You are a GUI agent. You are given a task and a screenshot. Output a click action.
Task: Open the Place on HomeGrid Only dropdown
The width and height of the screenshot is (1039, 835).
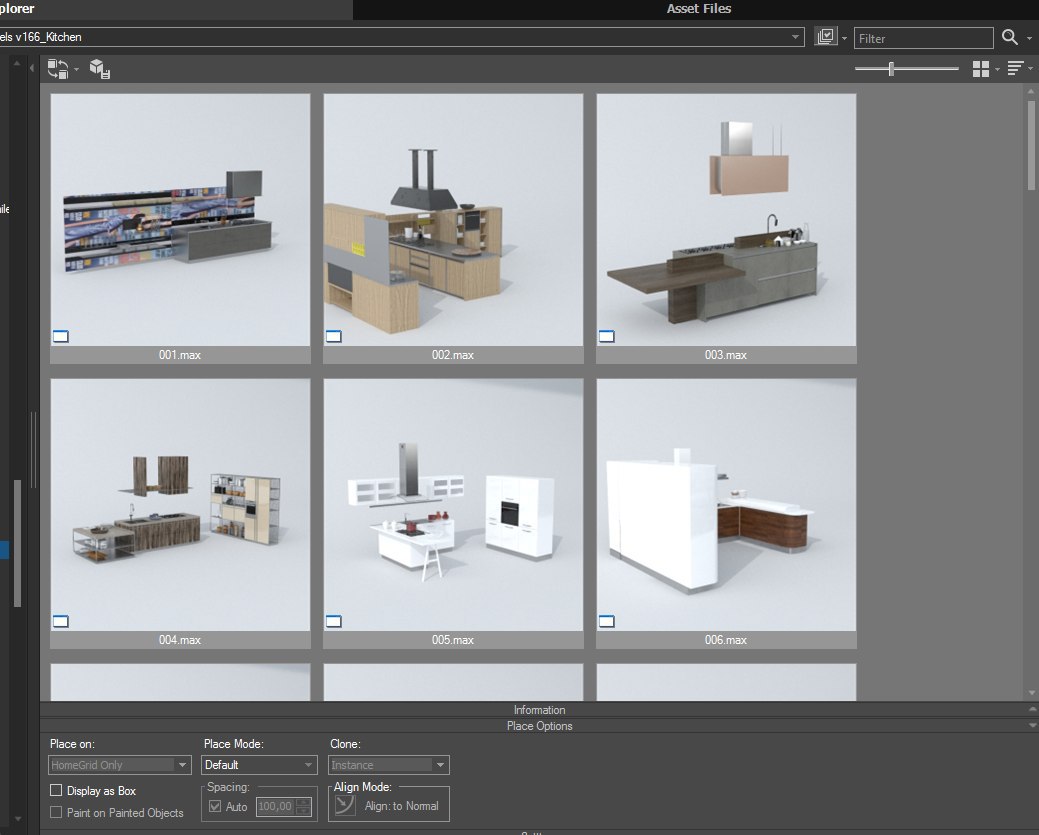pos(120,765)
